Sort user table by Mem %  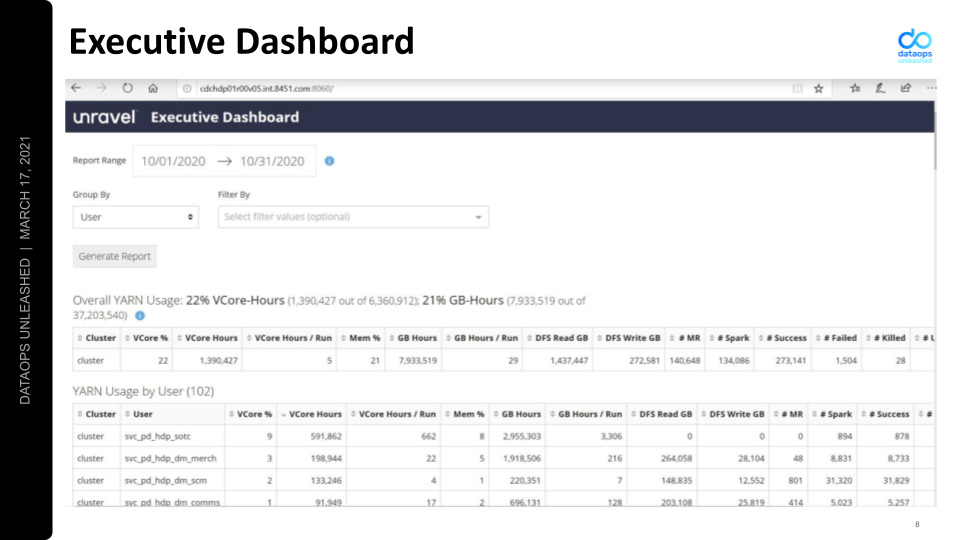click(465, 414)
